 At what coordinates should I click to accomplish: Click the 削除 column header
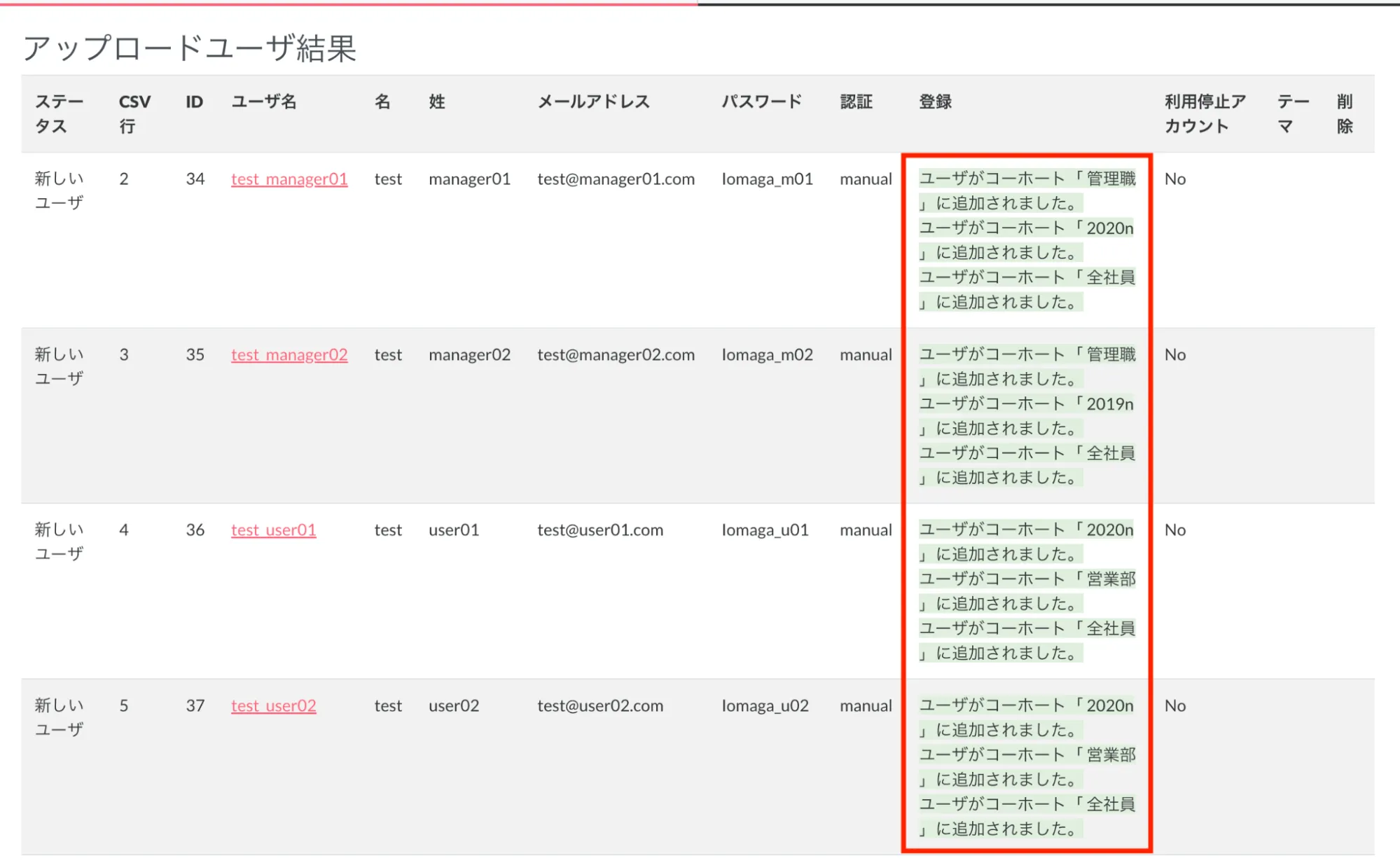click(x=1344, y=114)
